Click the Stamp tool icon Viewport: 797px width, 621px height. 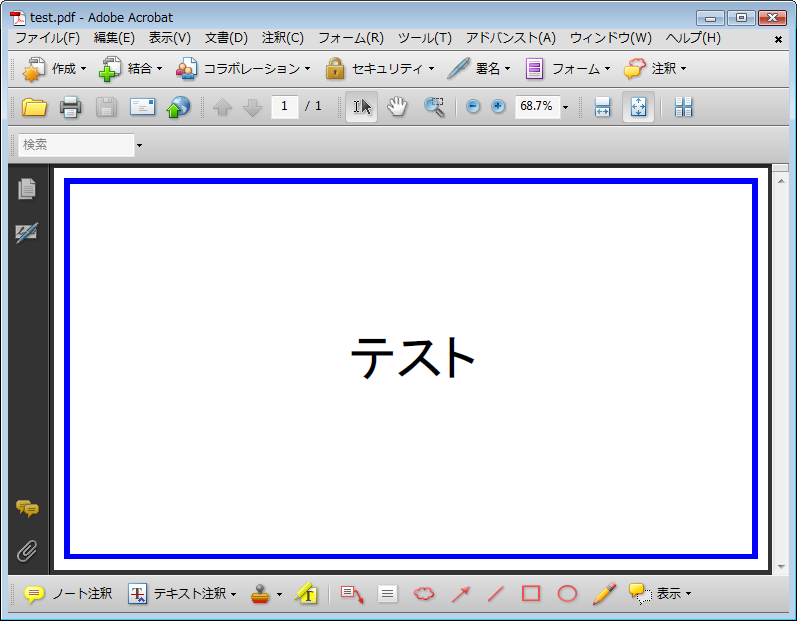tap(260, 594)
